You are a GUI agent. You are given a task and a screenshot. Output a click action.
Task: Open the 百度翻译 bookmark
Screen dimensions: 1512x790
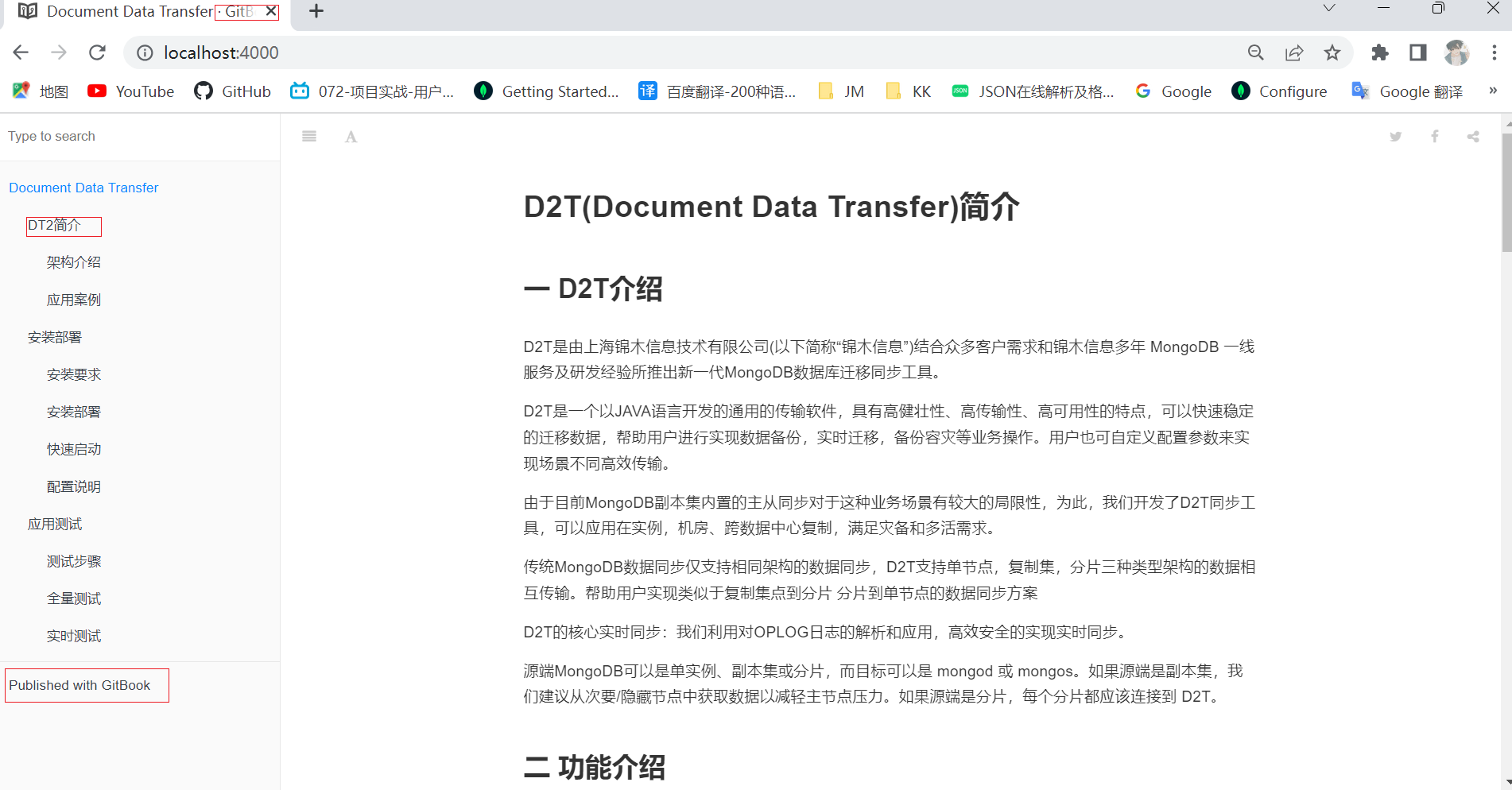point(718,91)
